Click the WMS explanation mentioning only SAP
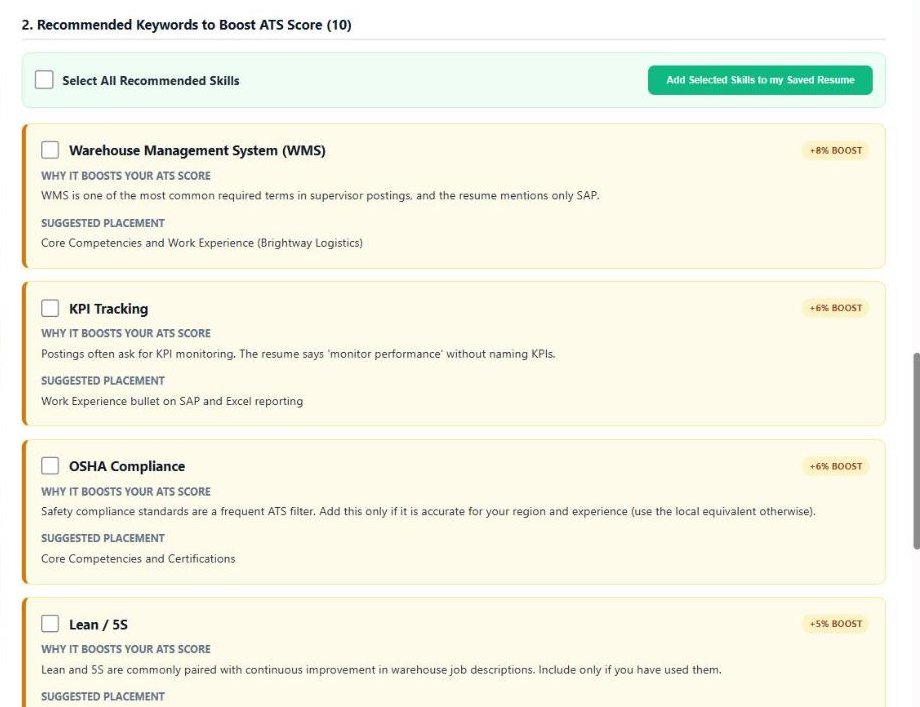The image size is (920, 707). (x=320, y=195)
